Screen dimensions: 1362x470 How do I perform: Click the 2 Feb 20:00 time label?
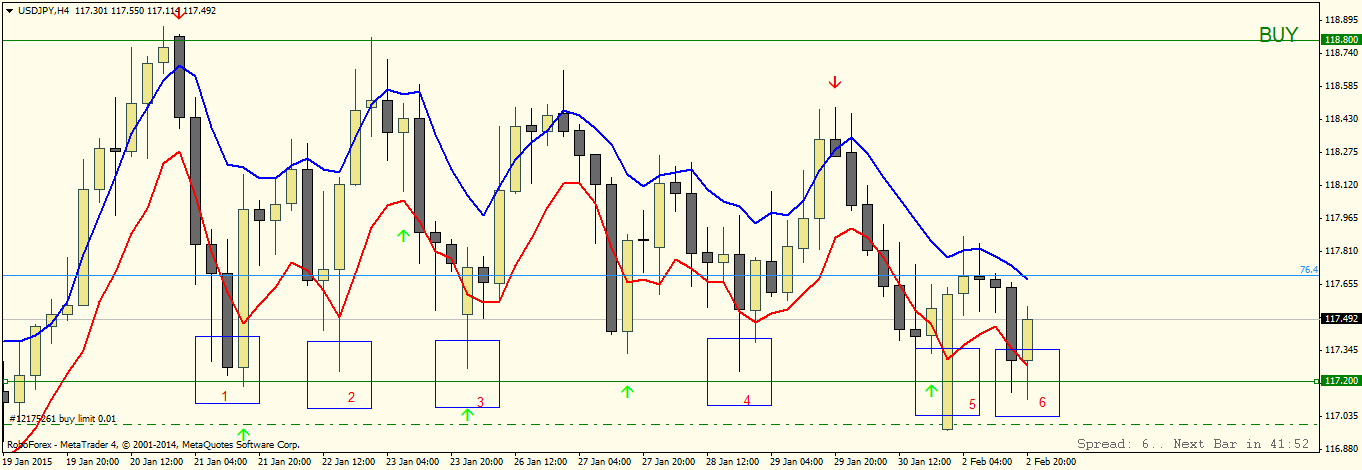click(1052, 462)
